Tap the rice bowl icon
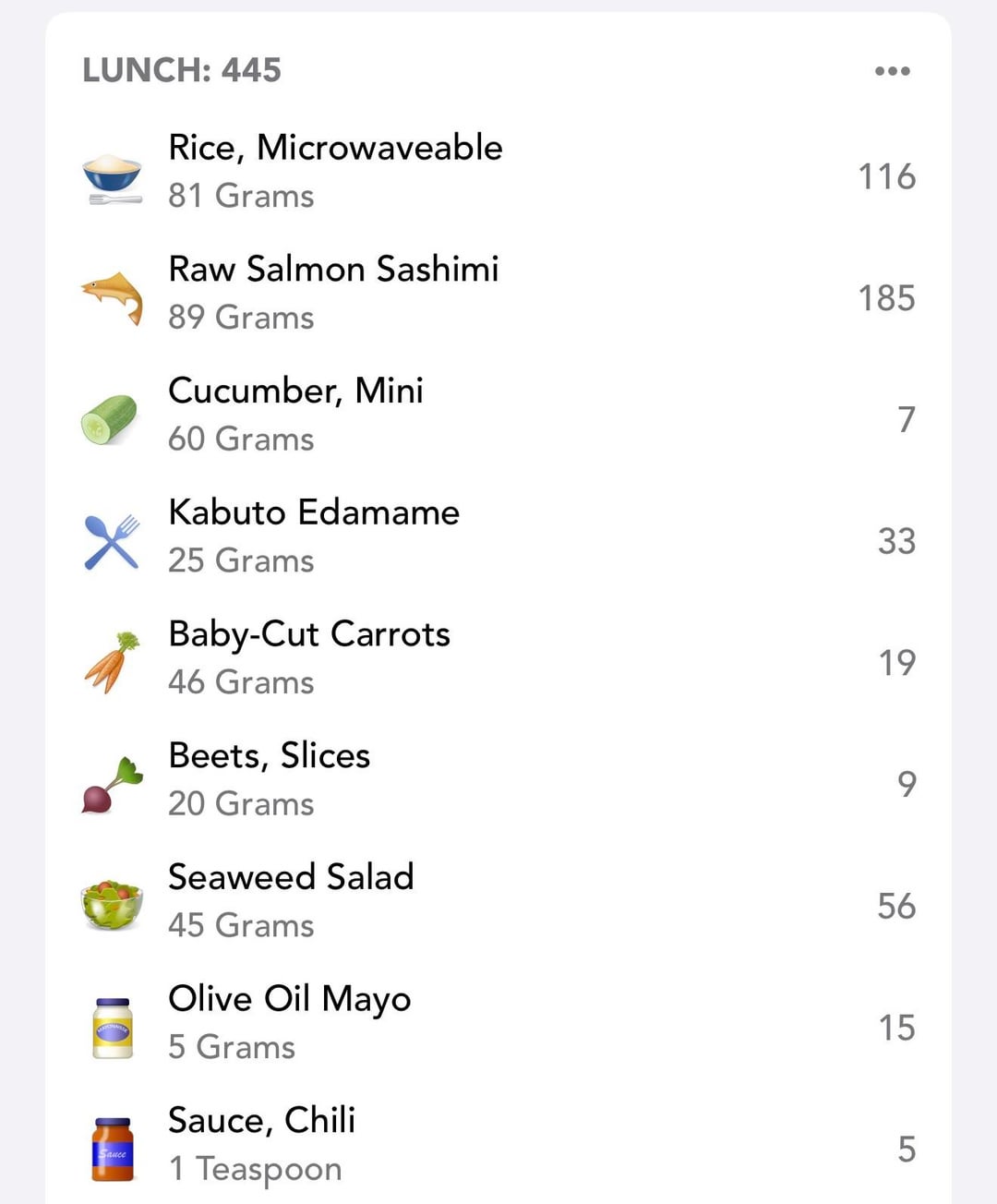Image resolution: width=997 pixels, height=1204 pixels. point(112,178)
